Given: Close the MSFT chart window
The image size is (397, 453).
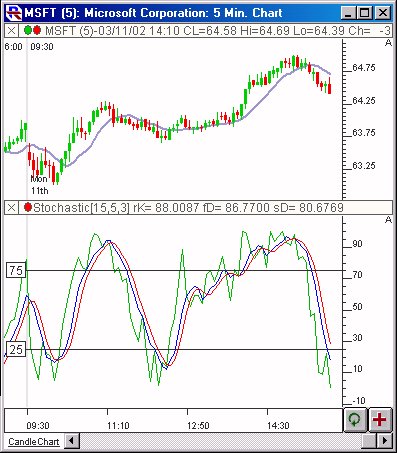Looking at the screenshot, I should coord(383,13).
